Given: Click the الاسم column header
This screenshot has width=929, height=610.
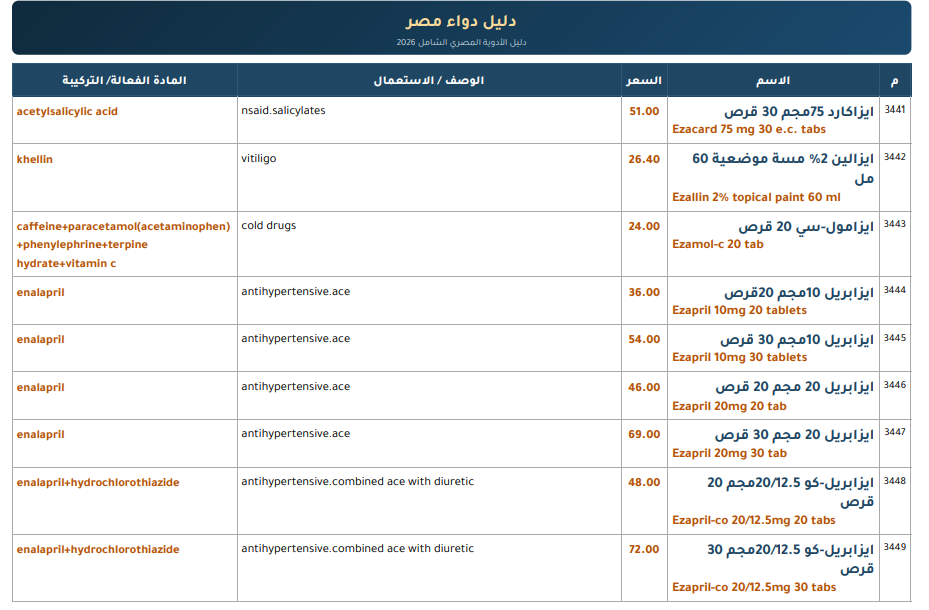Looking at the screenshot, I should [773, 81].
